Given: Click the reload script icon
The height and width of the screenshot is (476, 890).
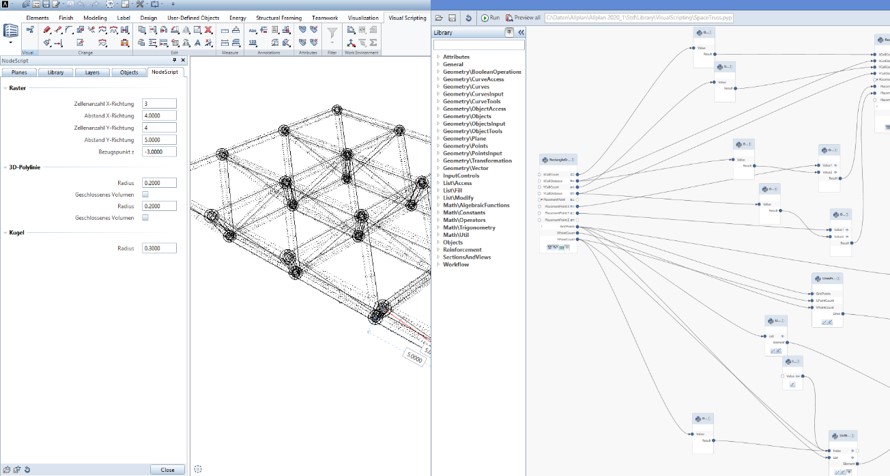Looking at the screenshot, I should coord(469,18).
